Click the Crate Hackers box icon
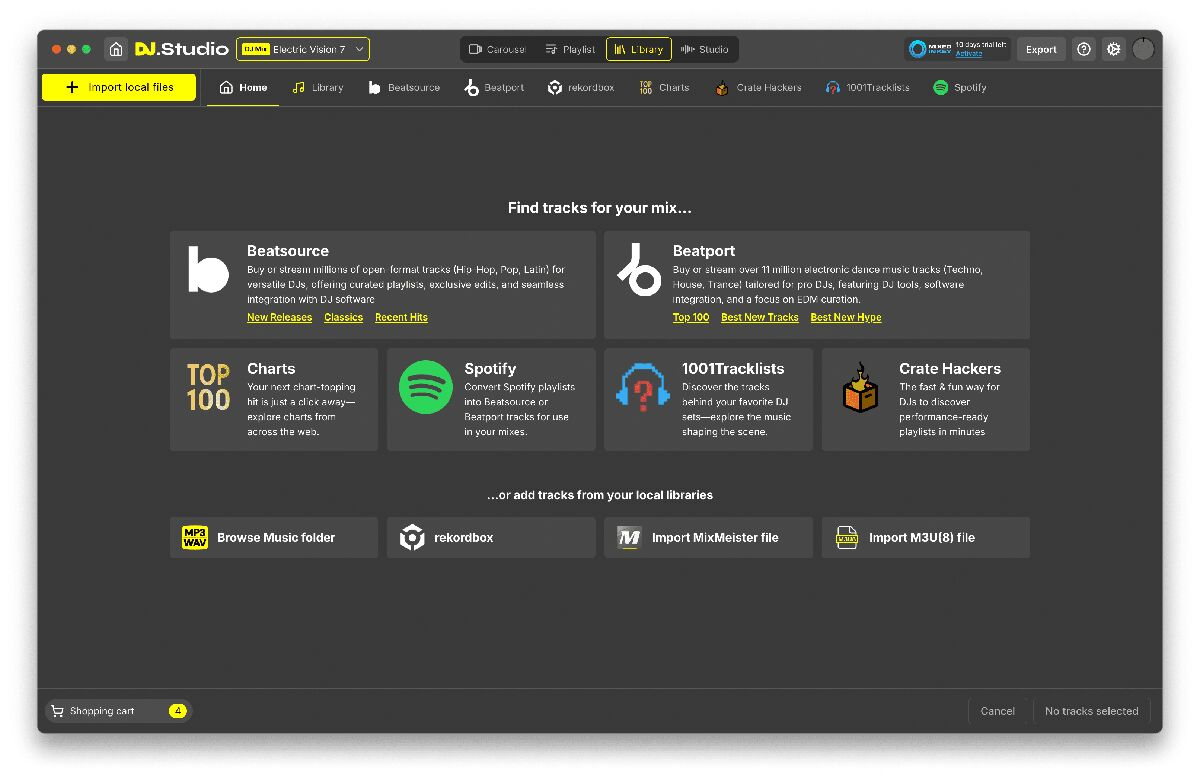Screen dimensions: 1200x778 click(860, 387)
